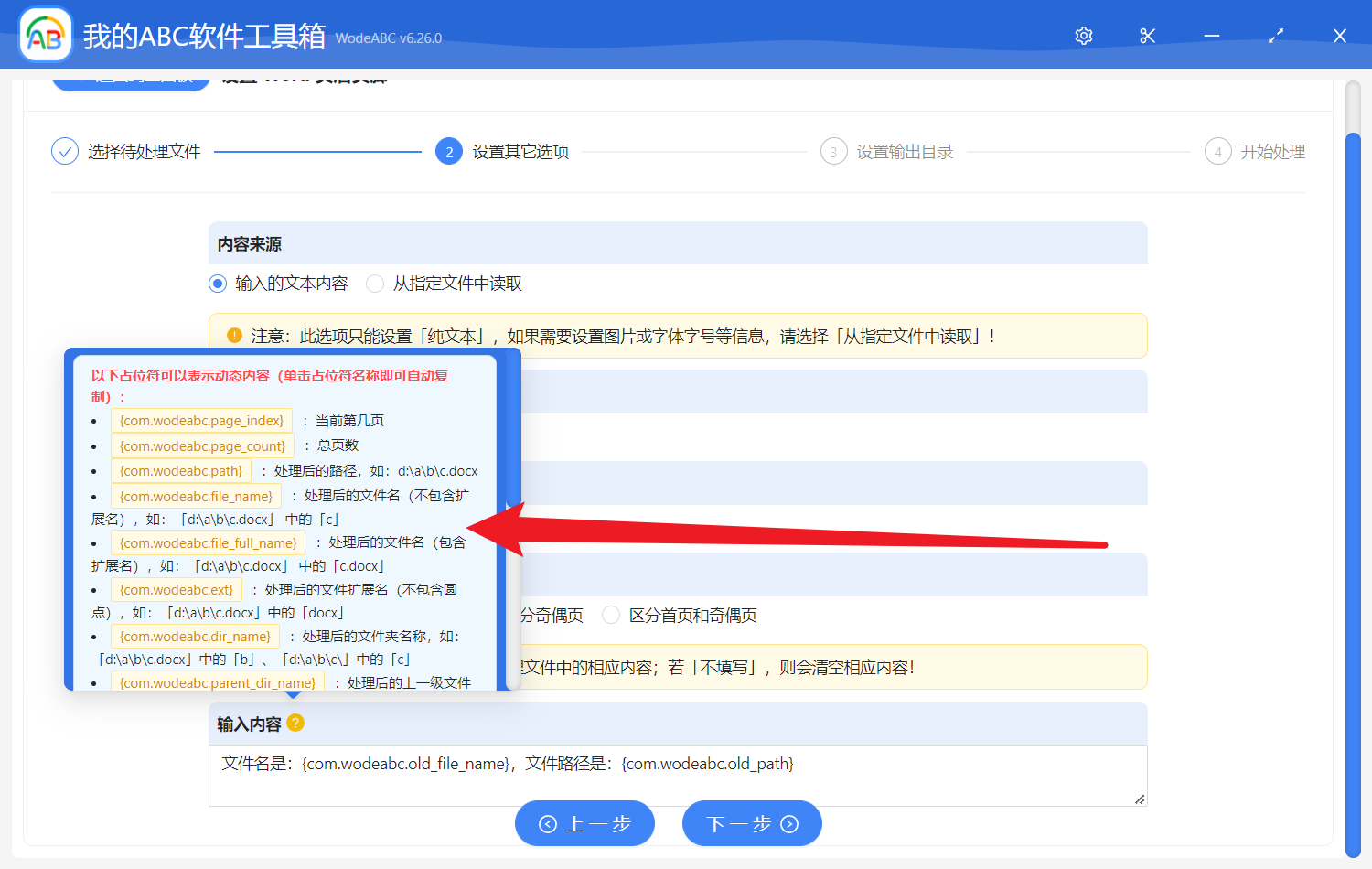The height and width of the screenshot is (869, 1372).
Task: Click the warning icon in the yellow 注意 banner
Action: point(234,335)
